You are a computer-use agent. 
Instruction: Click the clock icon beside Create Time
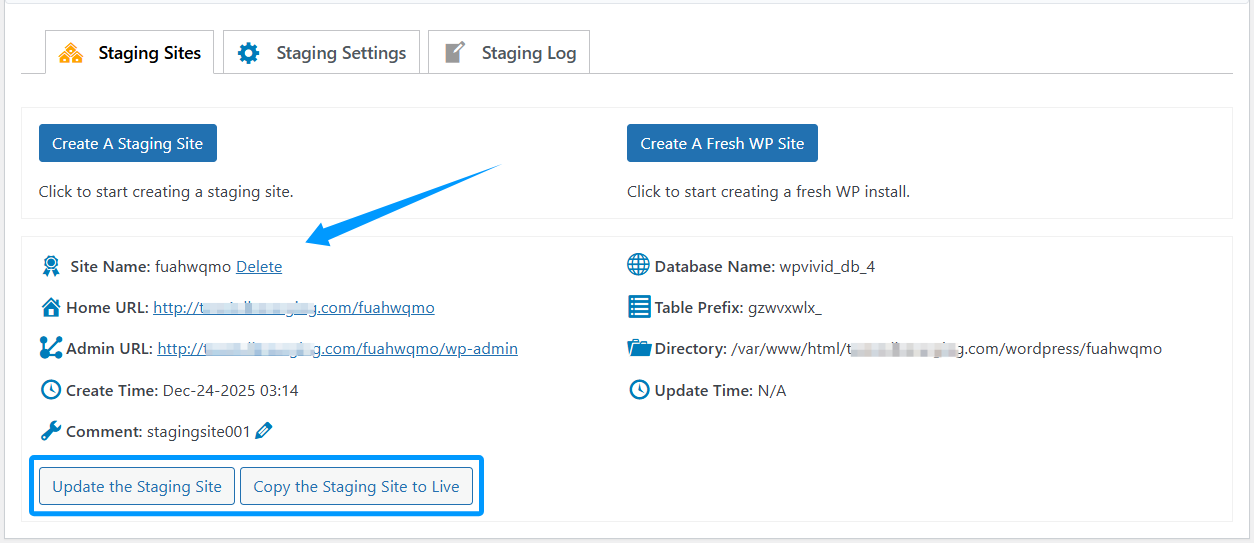click(x=51, y=390)
